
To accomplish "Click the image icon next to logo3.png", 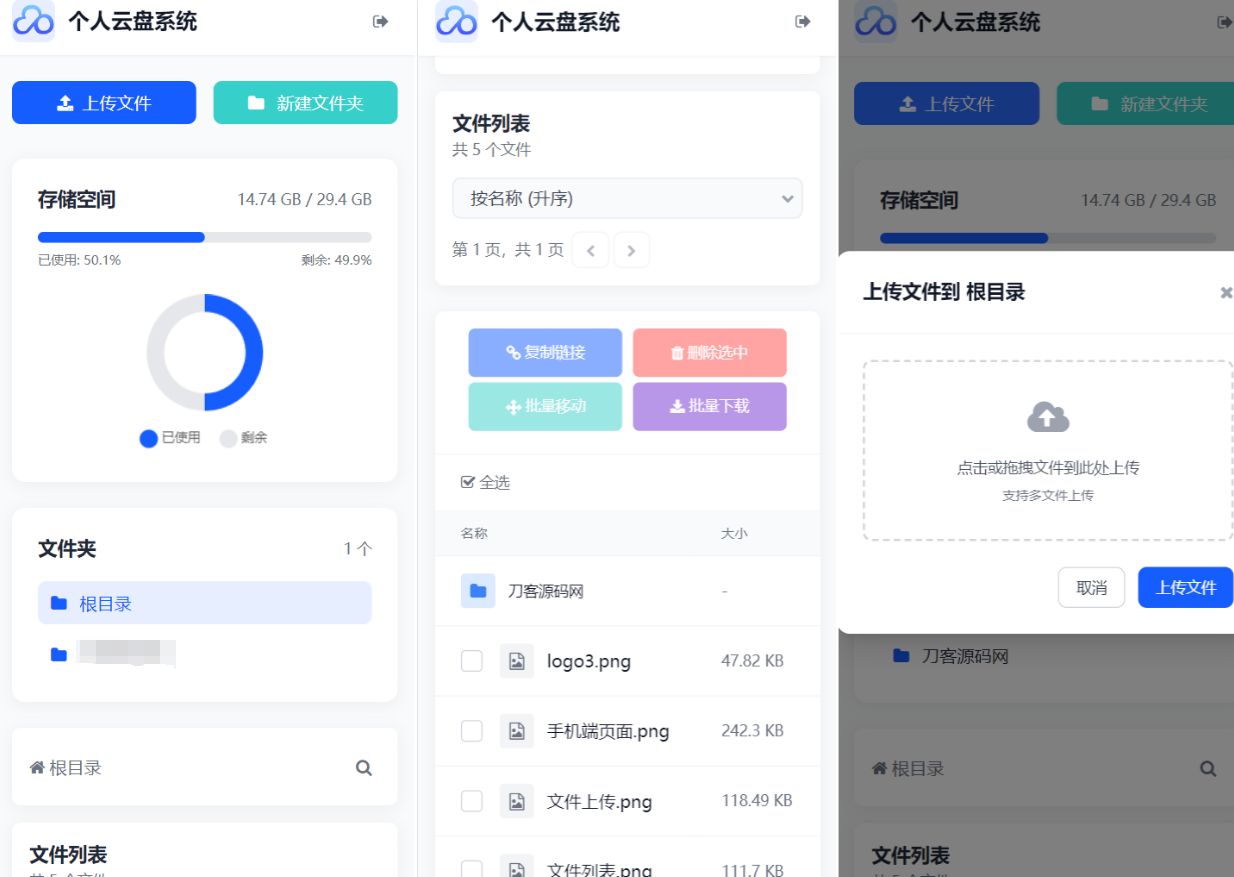I will pyautogui.click(x=517, y=661).
